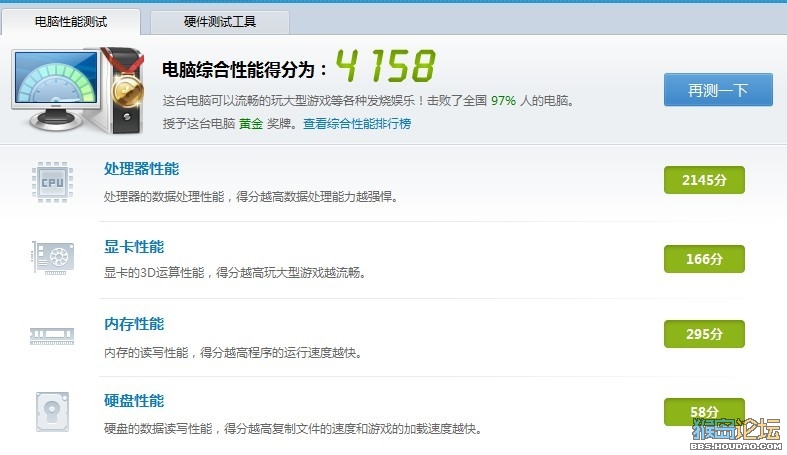787x455 pixels.
Task: Click the 166分 score badge
Action: 704,259
